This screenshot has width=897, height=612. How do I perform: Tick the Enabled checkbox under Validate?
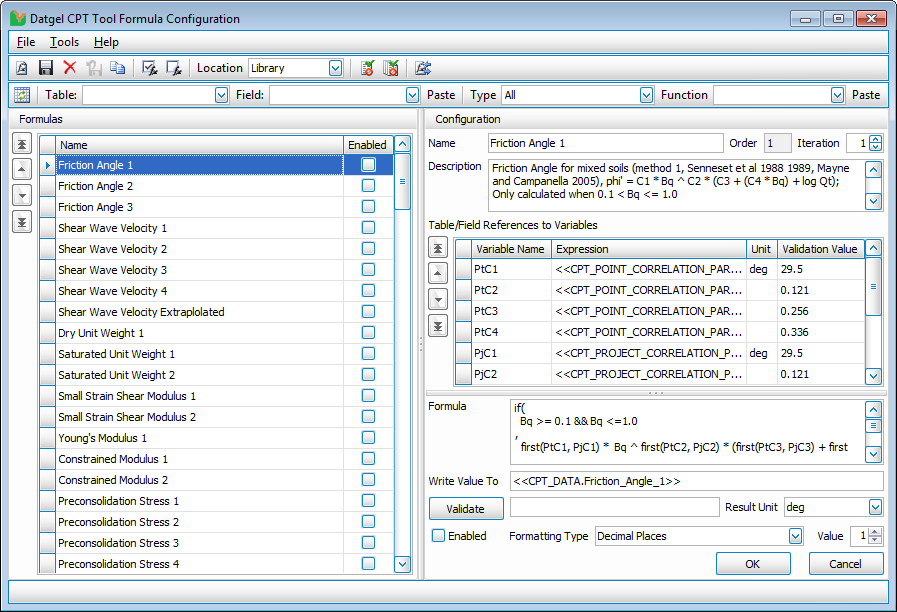tap(438, 536)
